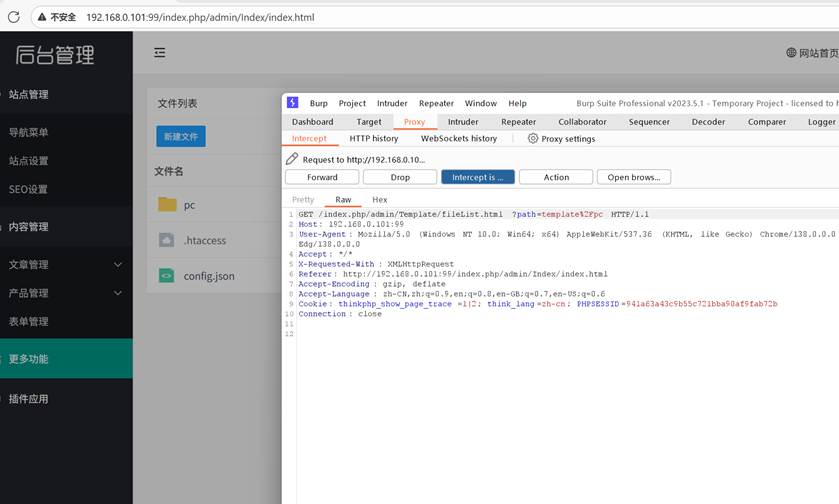
Task: Switch to the Target tab
Action: coord(369,122)
